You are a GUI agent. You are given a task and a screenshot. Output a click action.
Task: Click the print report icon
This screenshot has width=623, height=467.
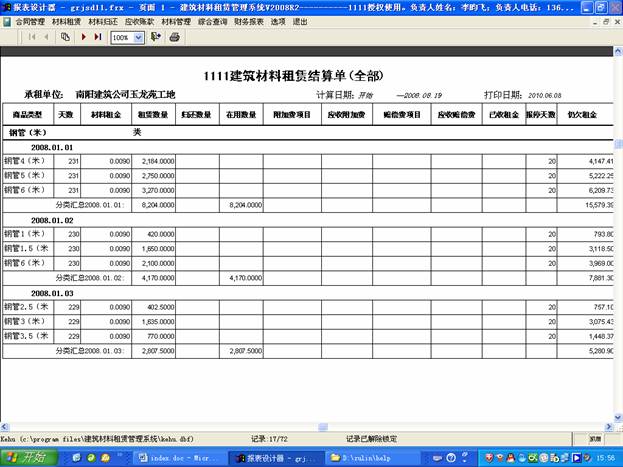click(174, 36)
